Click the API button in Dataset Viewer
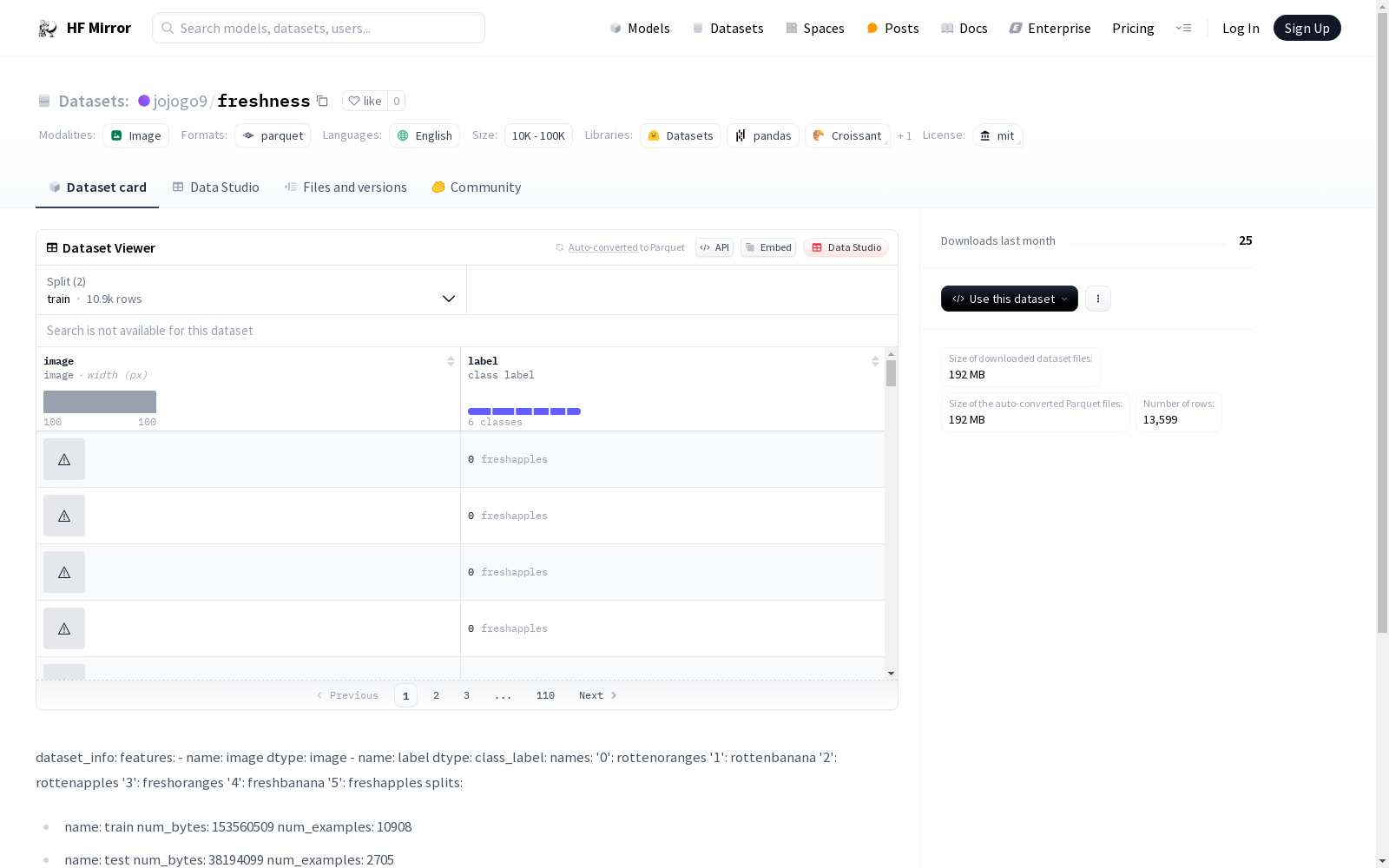 pos(714,247)
